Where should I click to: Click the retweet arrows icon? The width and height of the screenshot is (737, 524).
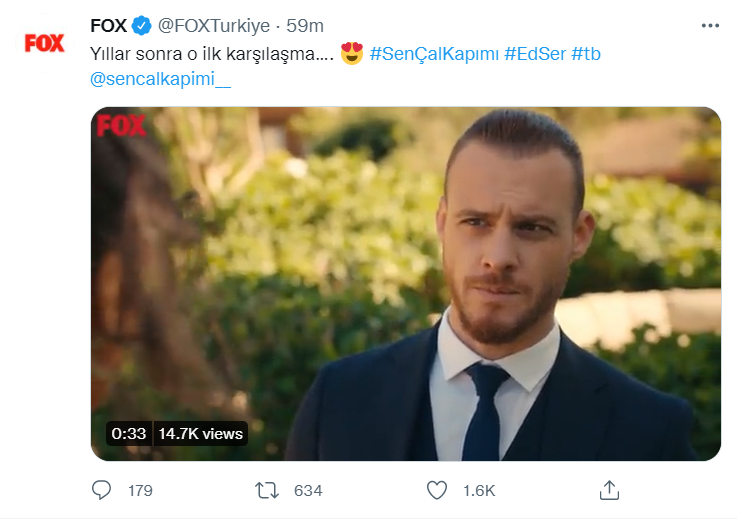[268, 490]
